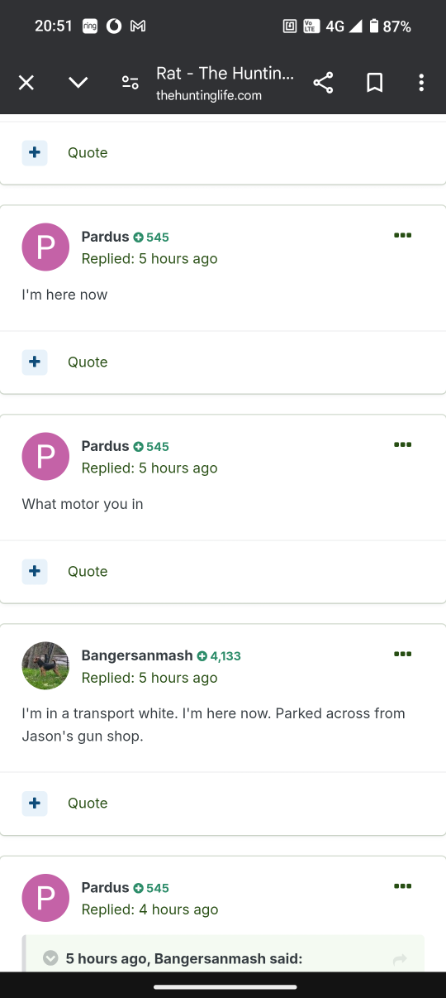Open options dots on Bangersanmash's post

403,654
